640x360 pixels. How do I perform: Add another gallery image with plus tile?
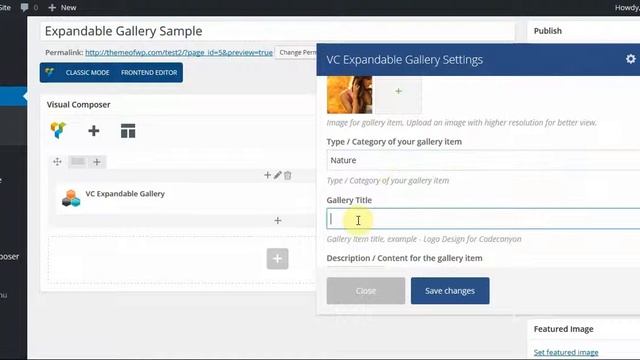click(x=398, y=95)
